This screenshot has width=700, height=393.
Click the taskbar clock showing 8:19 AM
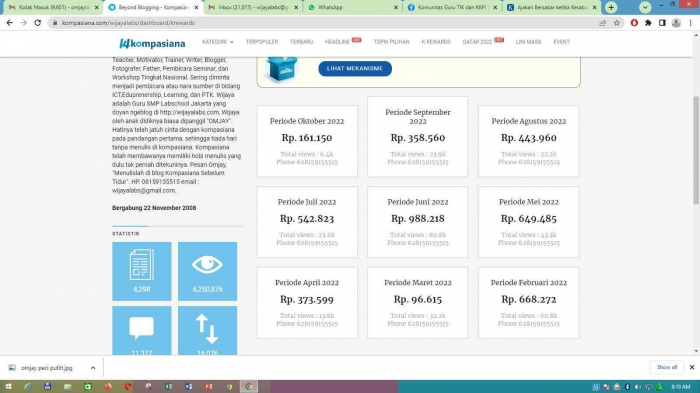pos(680,387)
